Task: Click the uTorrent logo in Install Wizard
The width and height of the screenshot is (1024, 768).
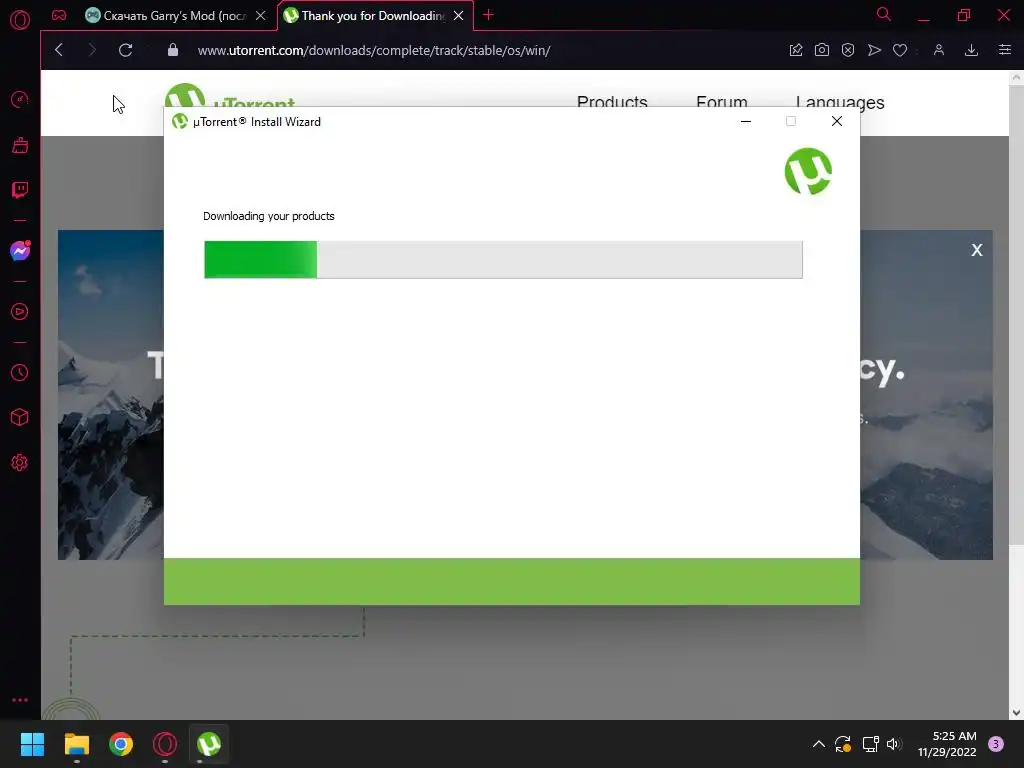Action: click(808, 171)
